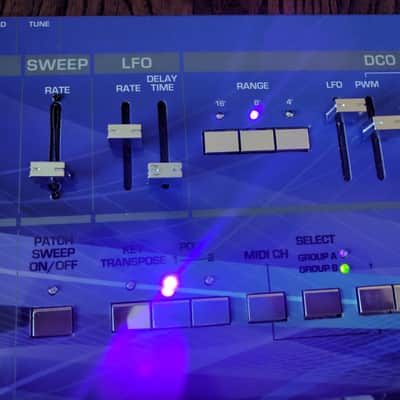This screenshot has height=400, width=400.
Task: Click the KEY TRANSPOSE label
Action: [x=133, y=256]
